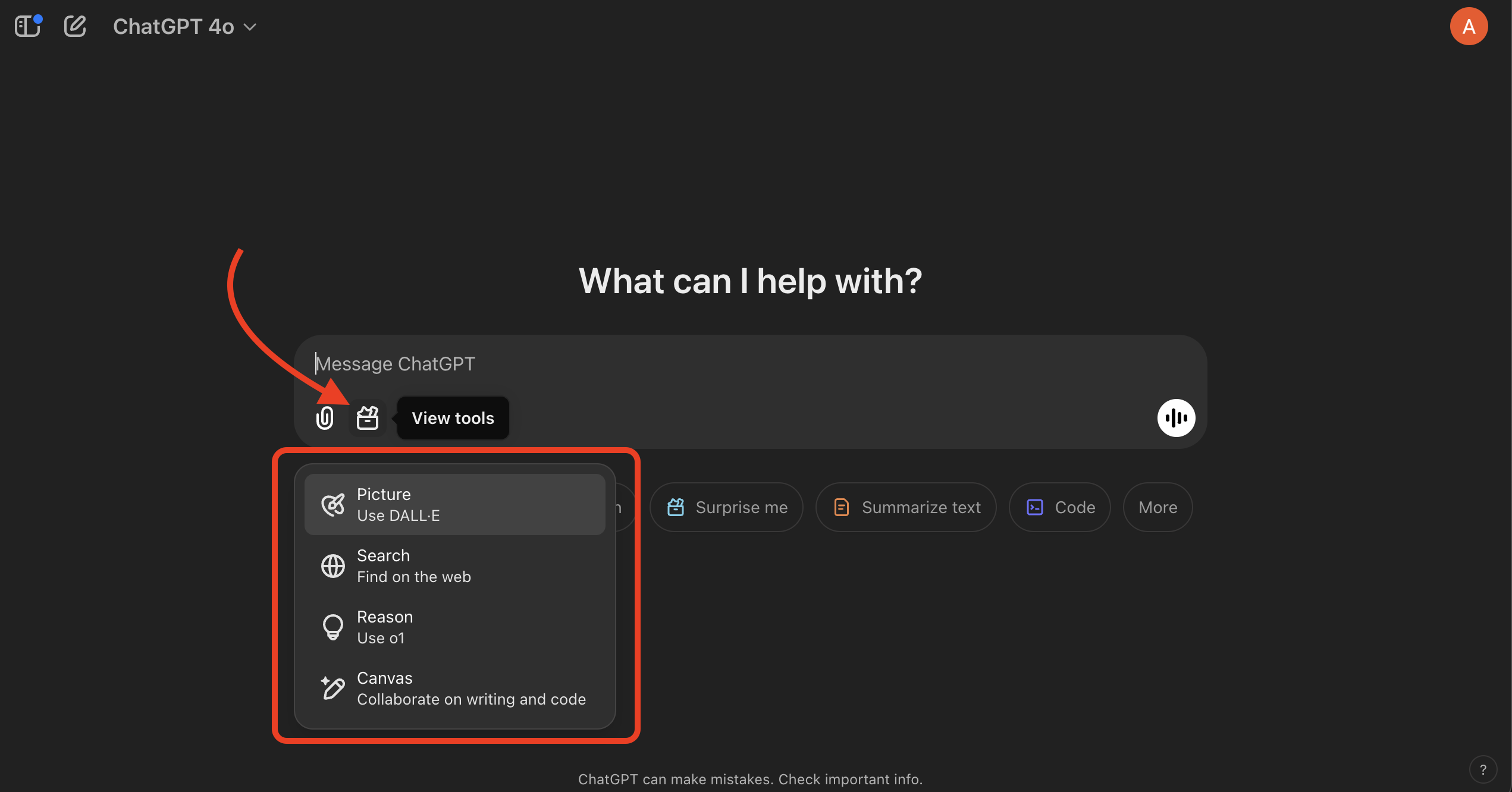Click the View tools toolbox icon
1512x792 pixels.
(368, 418)
